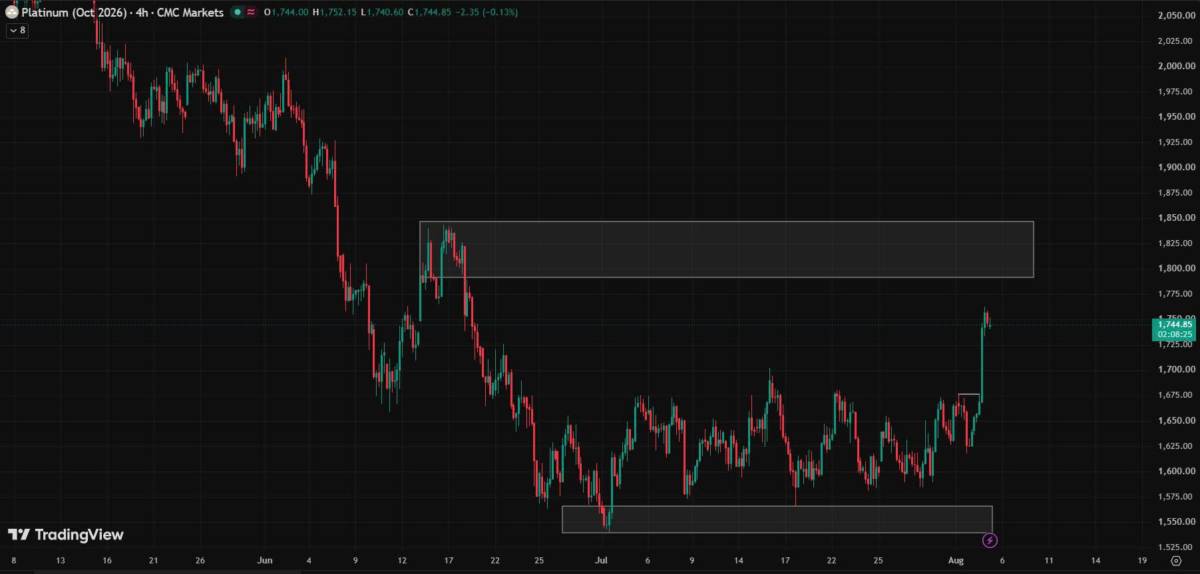Open the chart settings gear icon
This screenshot has width=1200, height=574.
click(1176, 562)
